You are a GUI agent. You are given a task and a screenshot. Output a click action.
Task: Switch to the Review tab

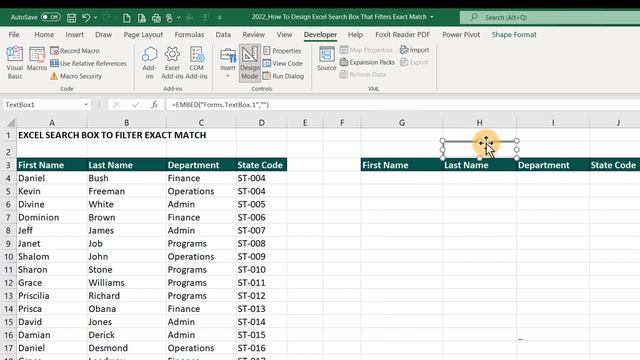(253, 35)
